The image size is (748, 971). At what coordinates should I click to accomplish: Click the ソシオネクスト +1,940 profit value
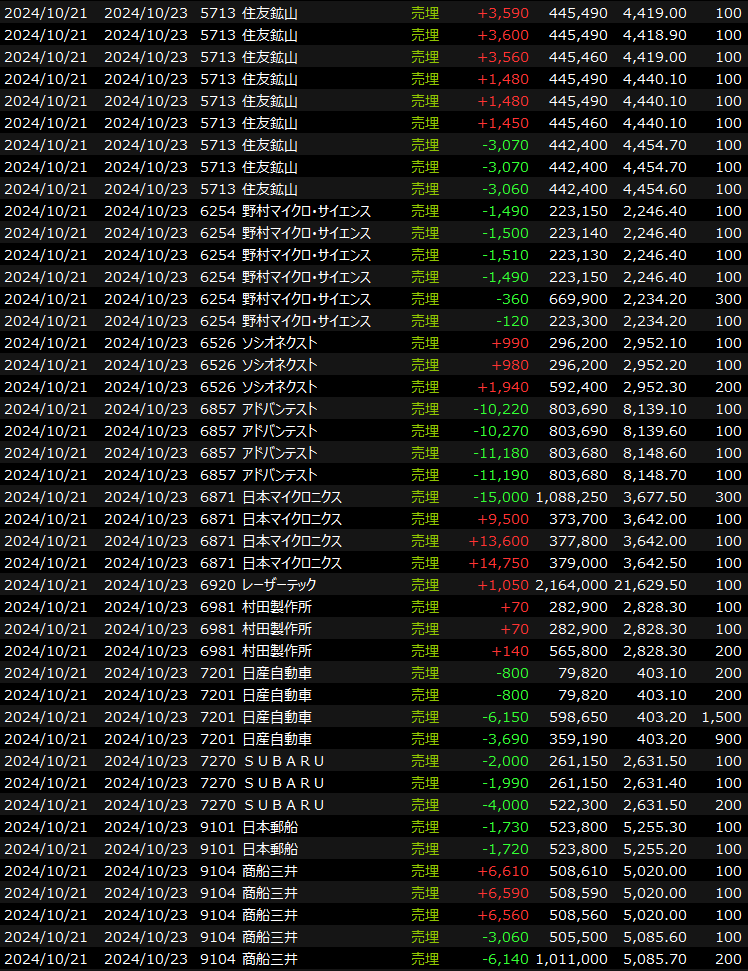(x=505, y=387)
